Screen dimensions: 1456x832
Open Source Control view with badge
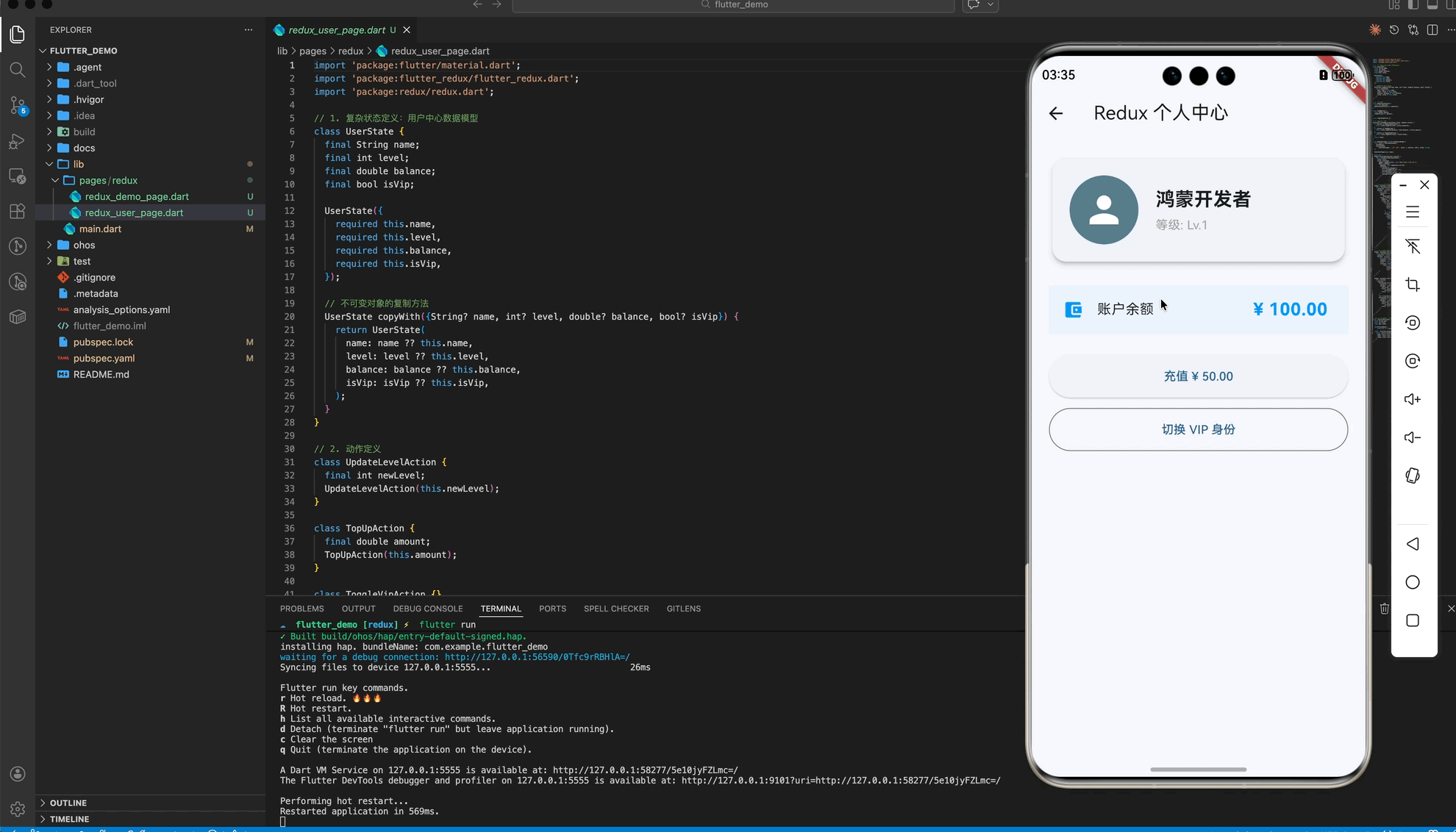18,105
